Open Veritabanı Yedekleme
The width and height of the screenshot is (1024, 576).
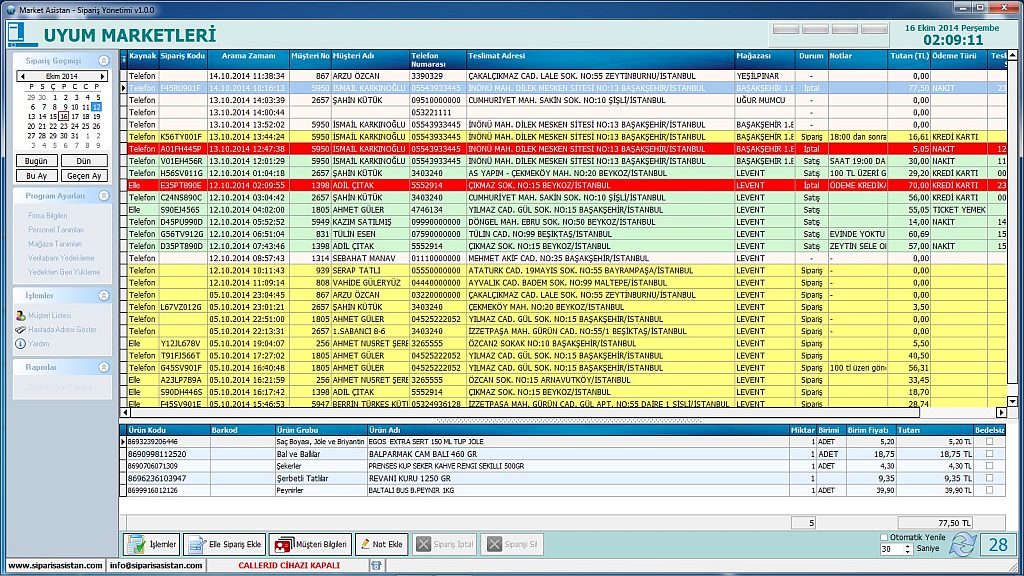pyautogui.click(x=61, y=258)
